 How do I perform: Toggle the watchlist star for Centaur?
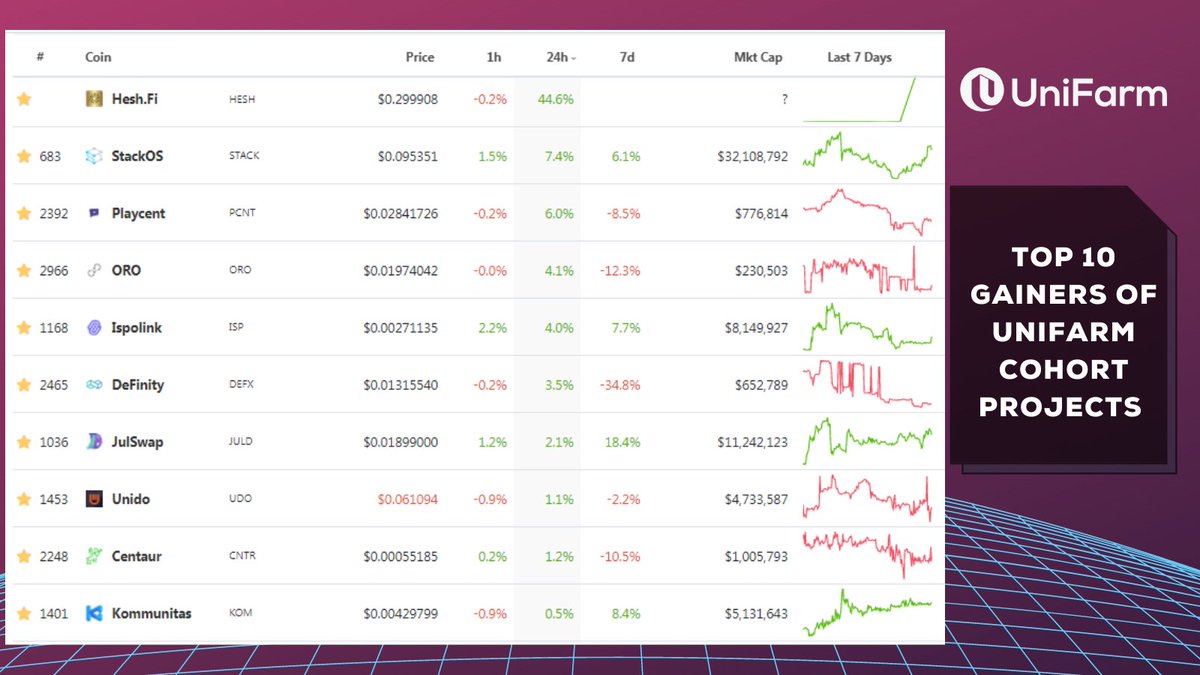pos(24,556)
